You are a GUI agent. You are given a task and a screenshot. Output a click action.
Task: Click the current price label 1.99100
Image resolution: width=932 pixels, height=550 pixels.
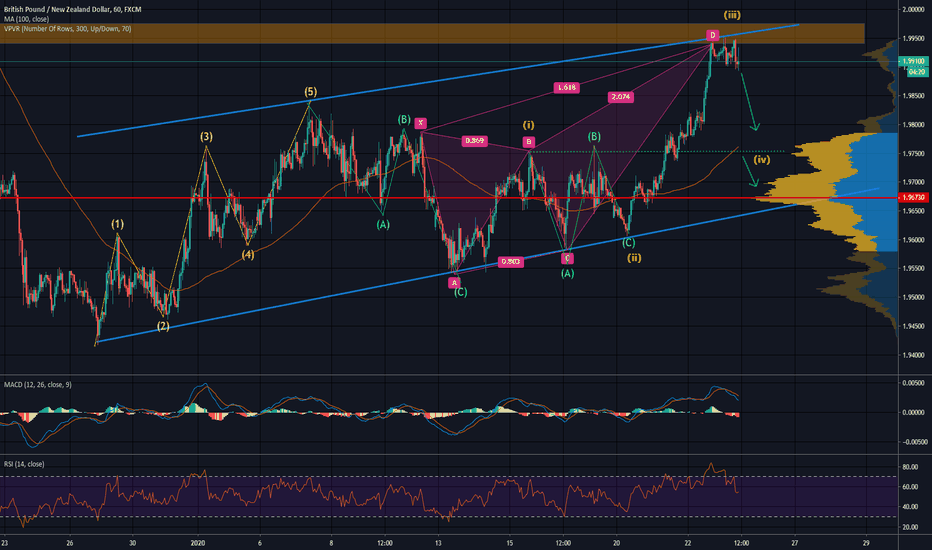pyautogui.click(x=911, y=60)
